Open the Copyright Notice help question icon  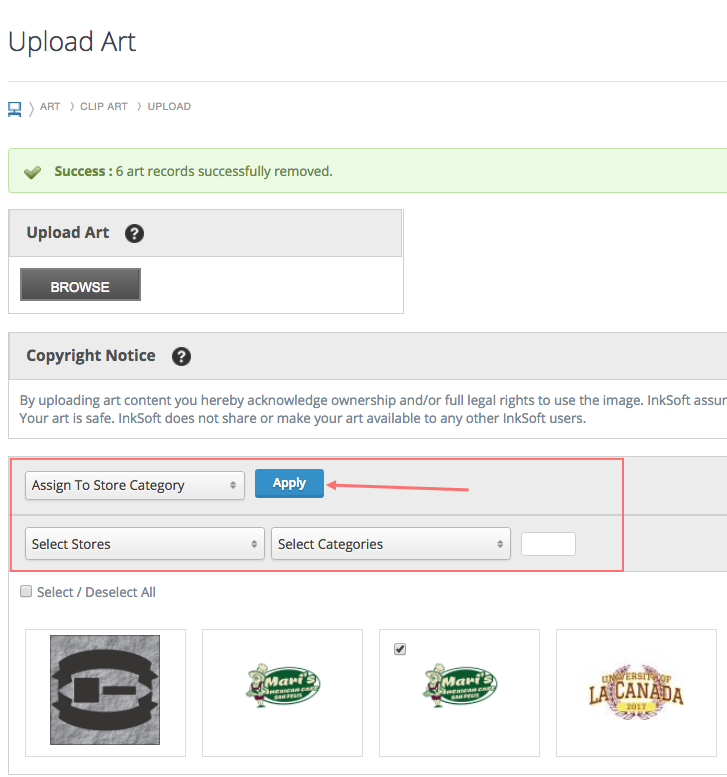[x=181, y=356]
